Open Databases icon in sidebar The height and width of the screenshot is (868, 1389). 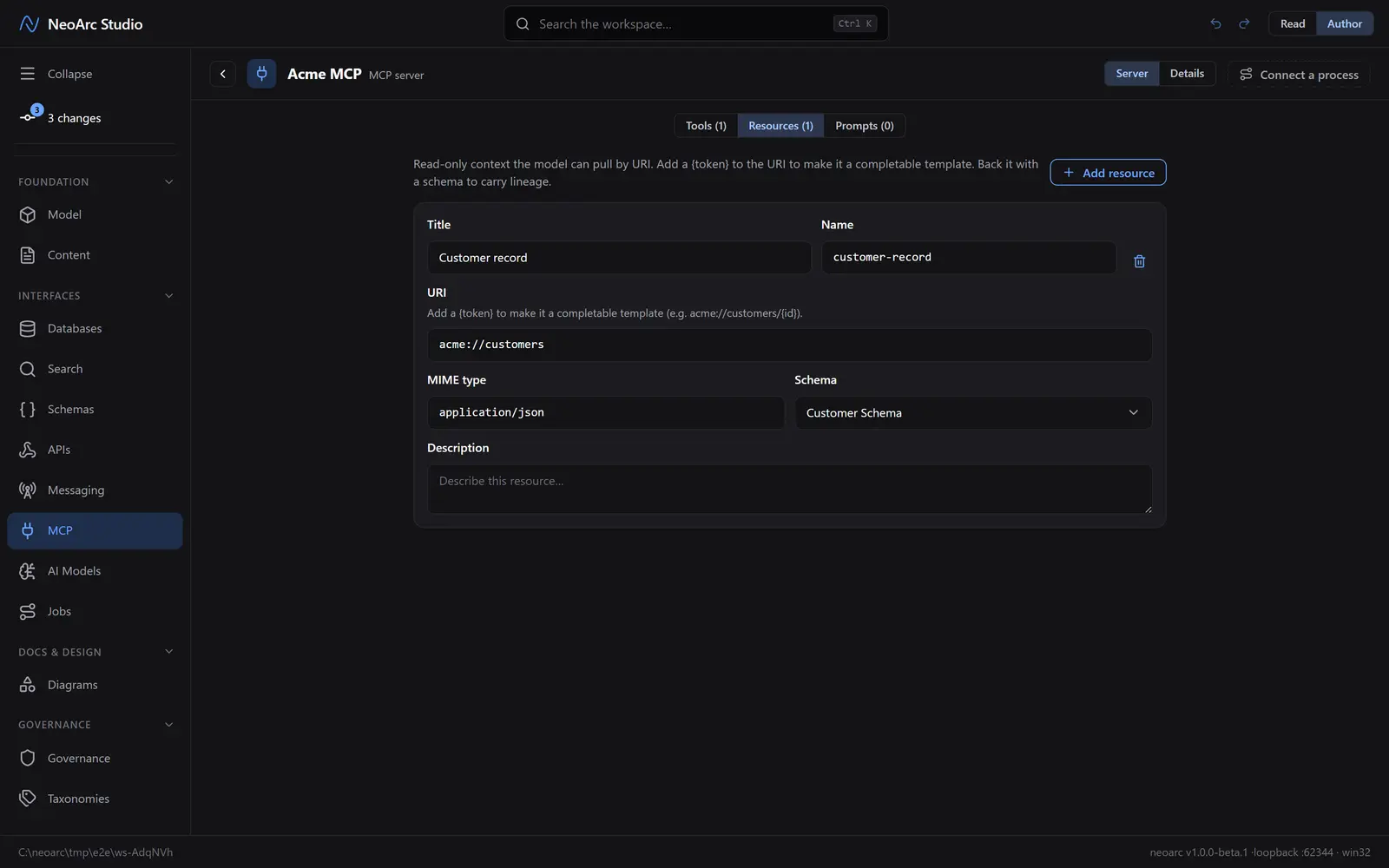(28, 328)
